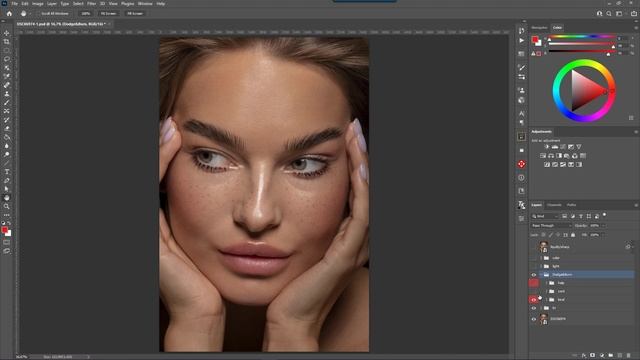
Task: Select the Move tool
Action: point(7,33)
